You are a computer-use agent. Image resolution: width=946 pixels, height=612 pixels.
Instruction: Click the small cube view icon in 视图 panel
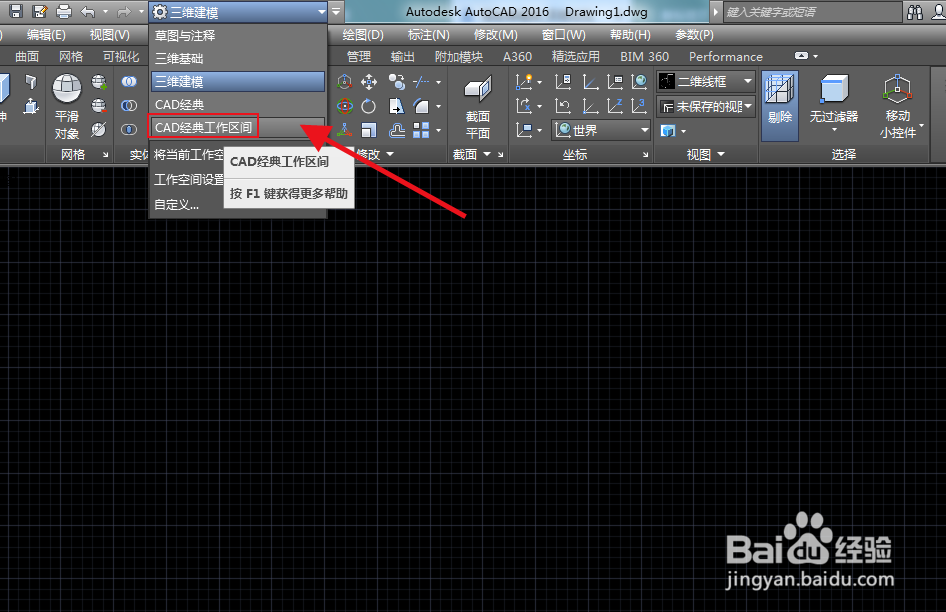click(668, 130)
